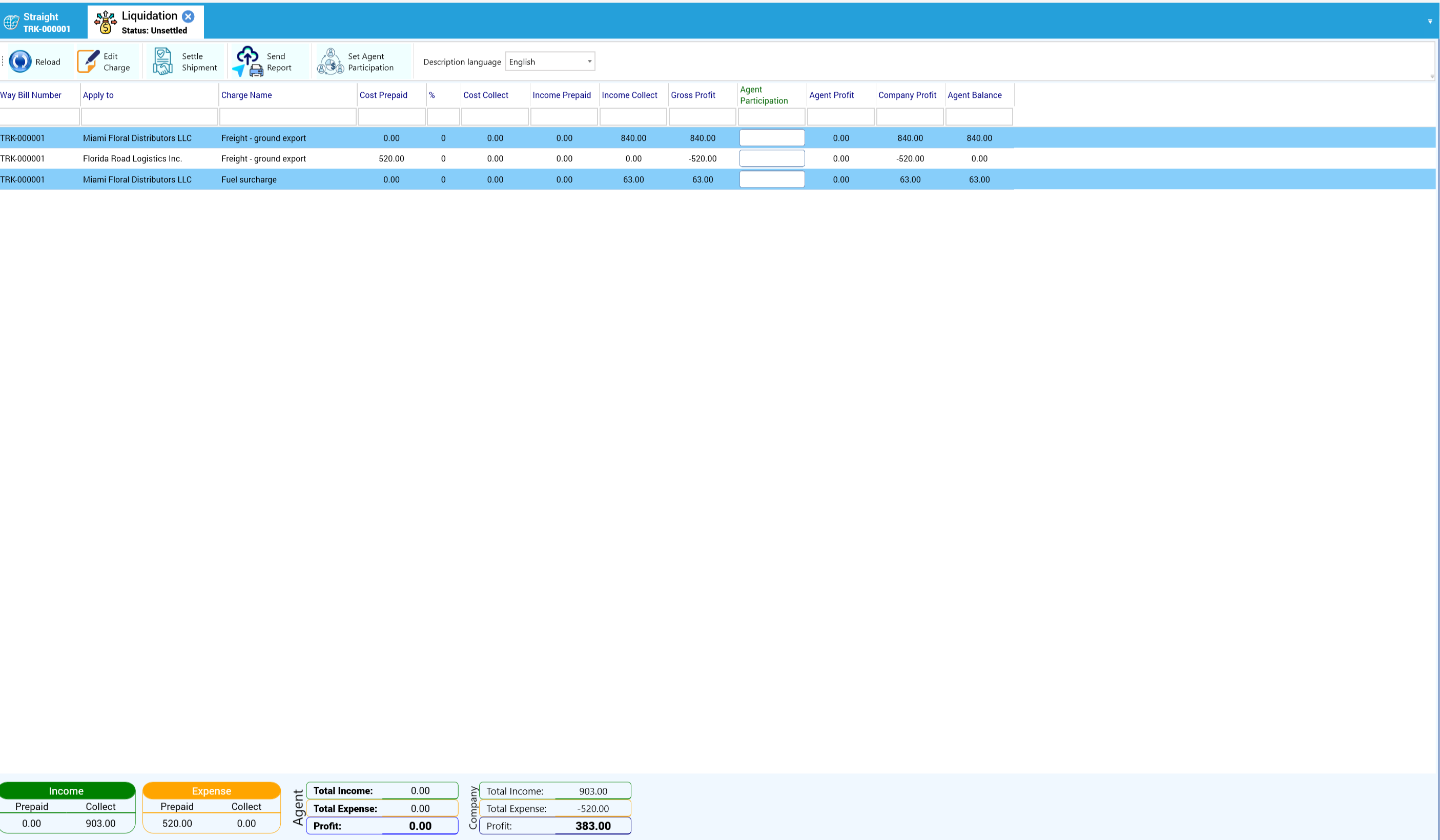Click Gross Profit value -520.00
This screenshot has height=840, width=1440.
click(702, 158)
